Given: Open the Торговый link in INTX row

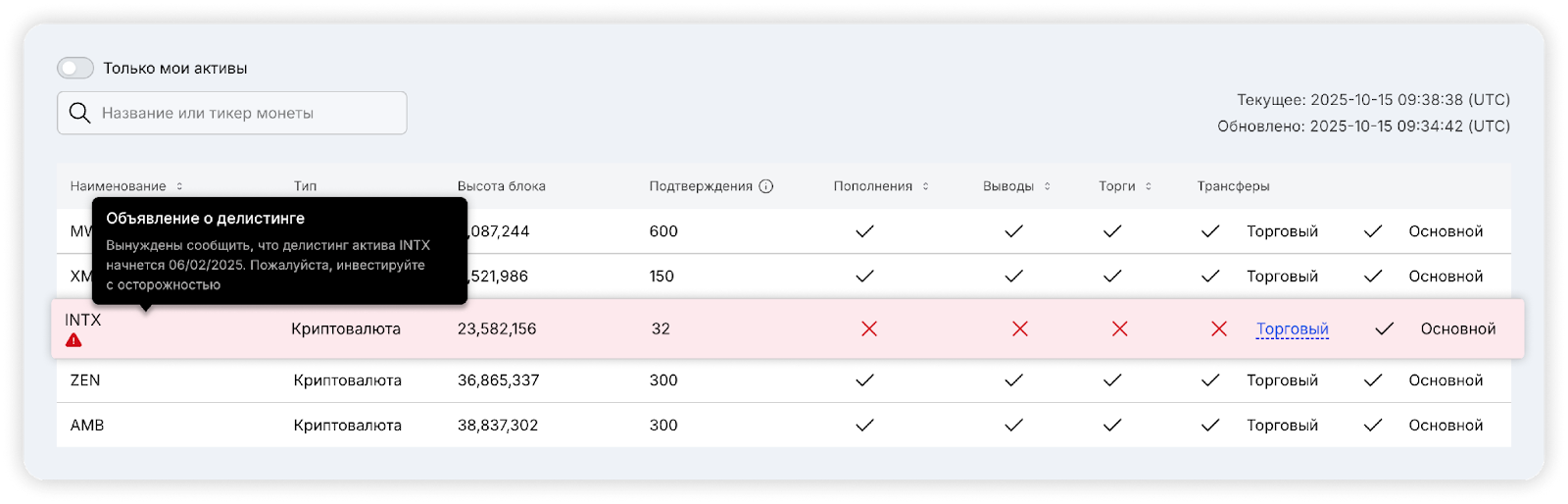Looking at the screenshot, I should coord(1292,329).
